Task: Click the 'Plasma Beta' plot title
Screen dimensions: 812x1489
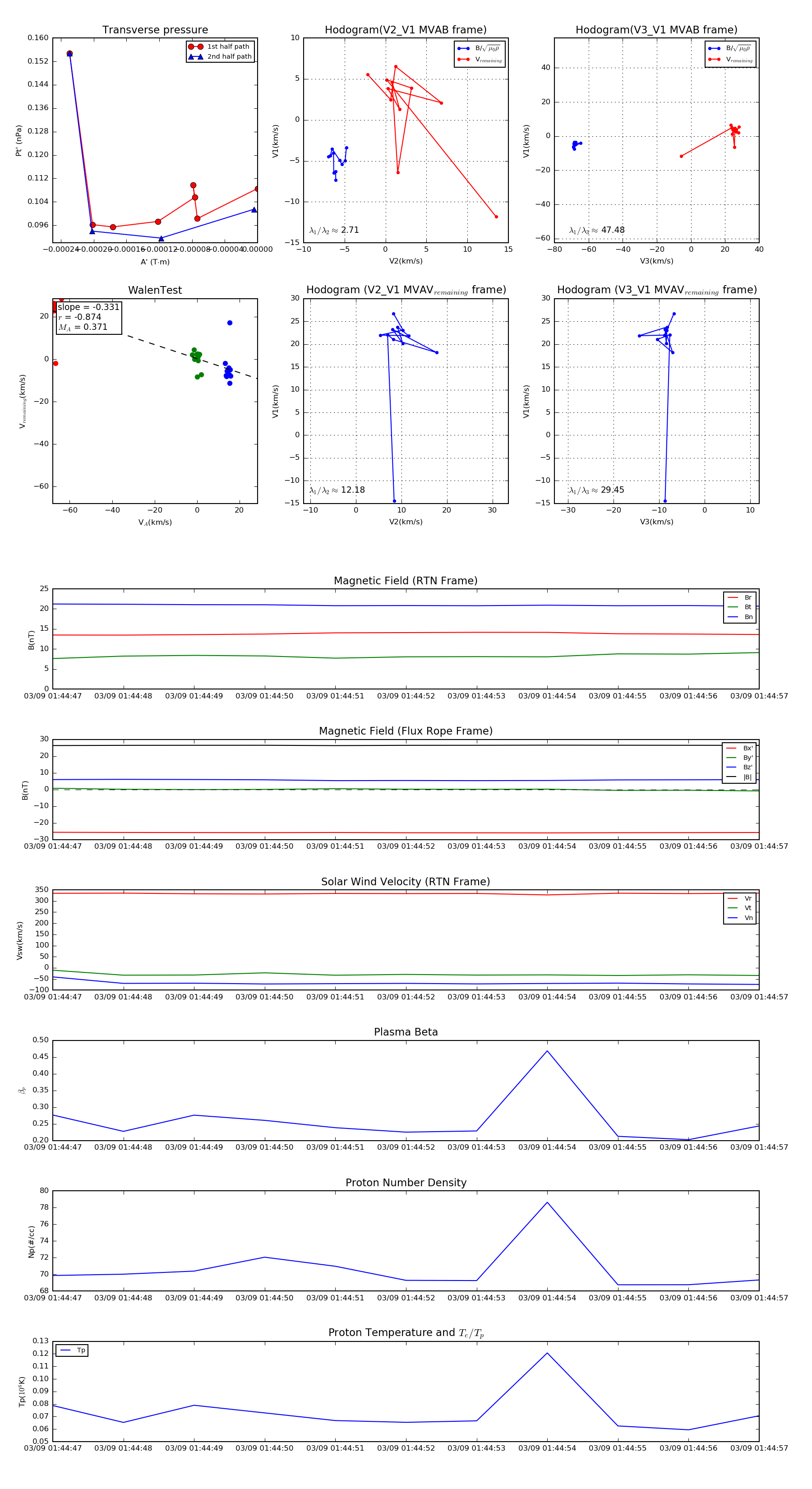Action: 406,1032
